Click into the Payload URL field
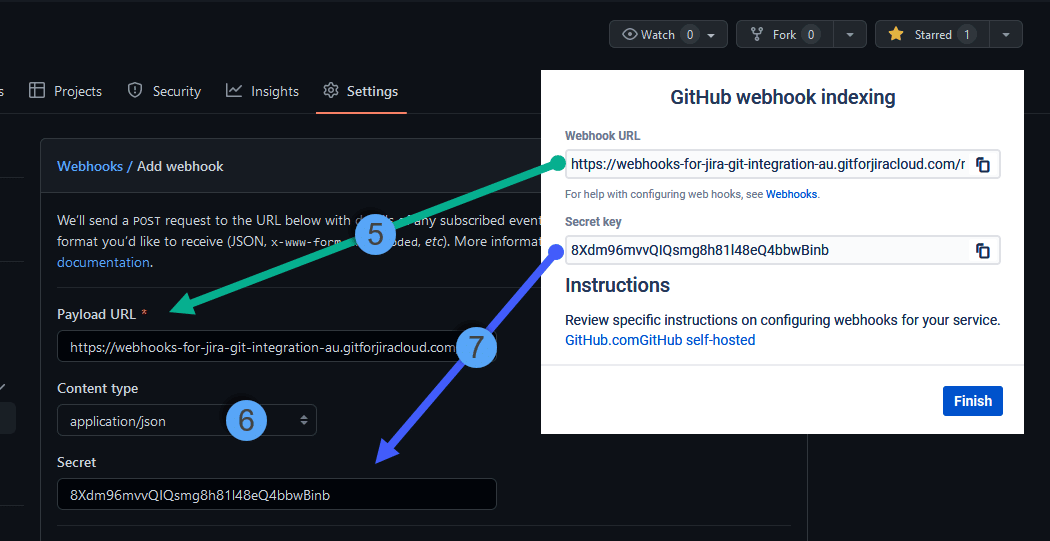1050x541 pixels. pyautogui.click(x=258, y=348)
